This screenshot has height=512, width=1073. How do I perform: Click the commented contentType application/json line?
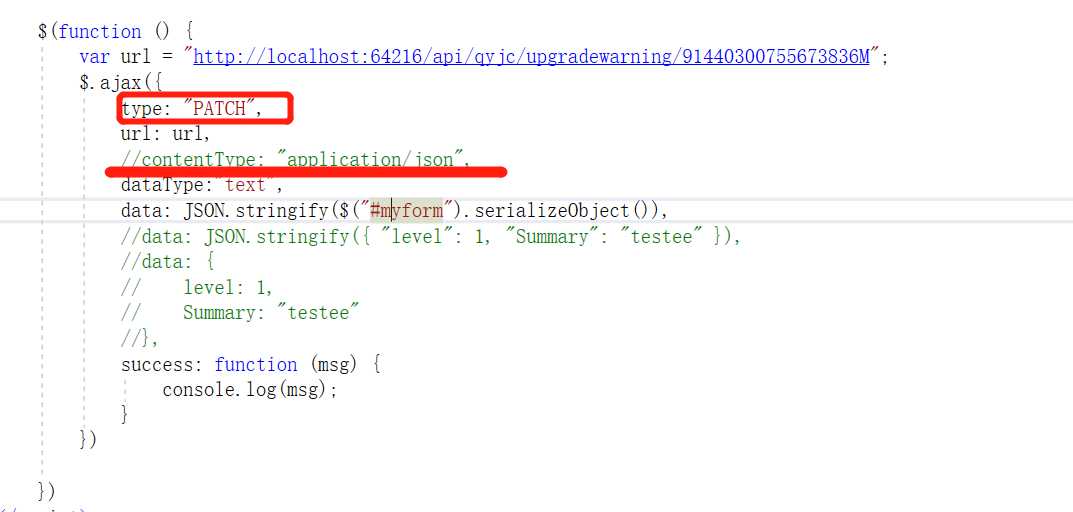tap(296, 159)
